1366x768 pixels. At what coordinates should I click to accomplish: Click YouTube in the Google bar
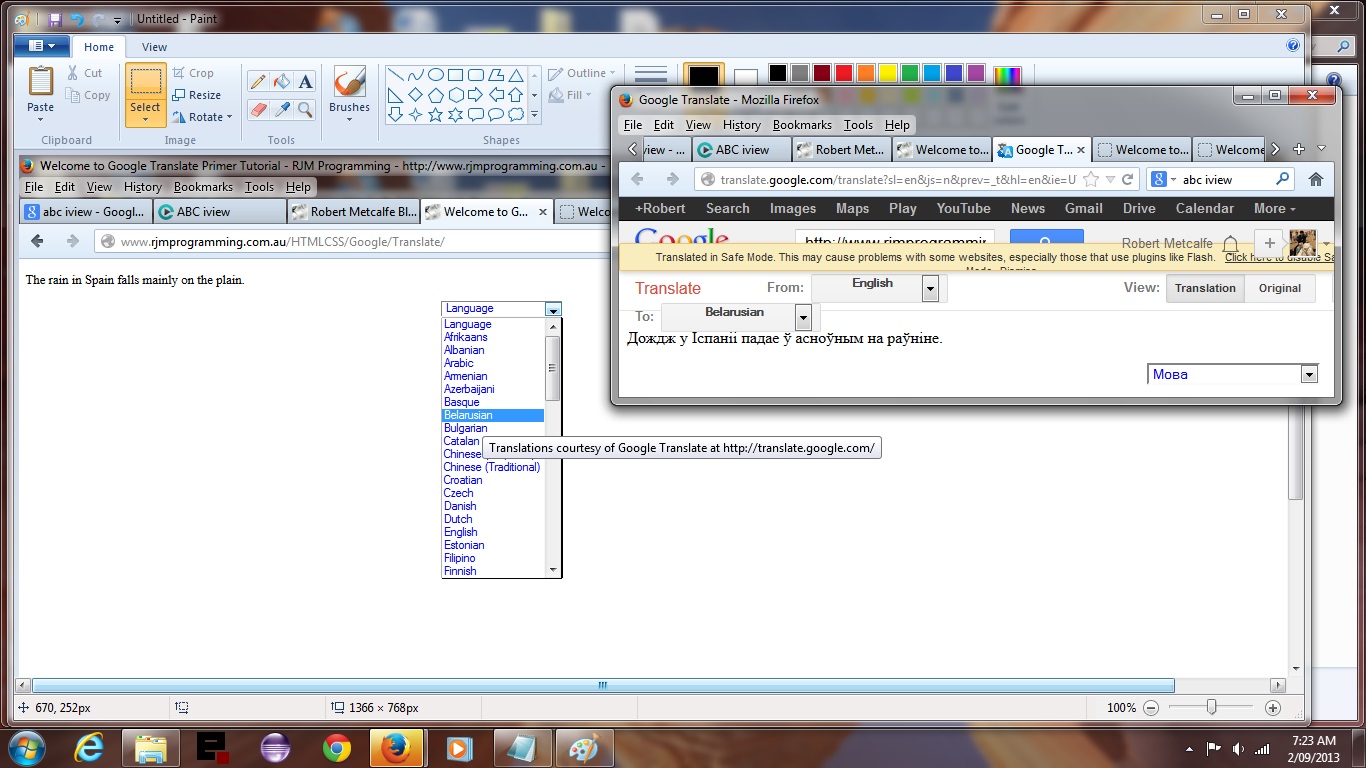pyautogui.click(x=963, y=208)
